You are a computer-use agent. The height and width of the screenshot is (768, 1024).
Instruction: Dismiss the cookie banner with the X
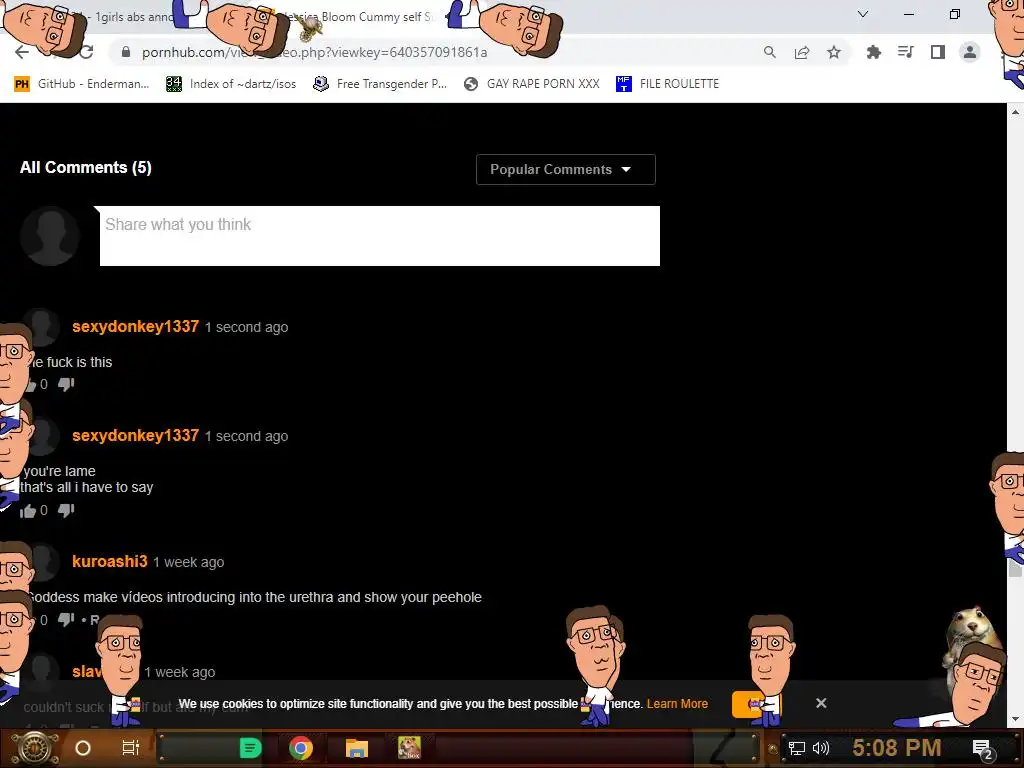click(821, 703)
